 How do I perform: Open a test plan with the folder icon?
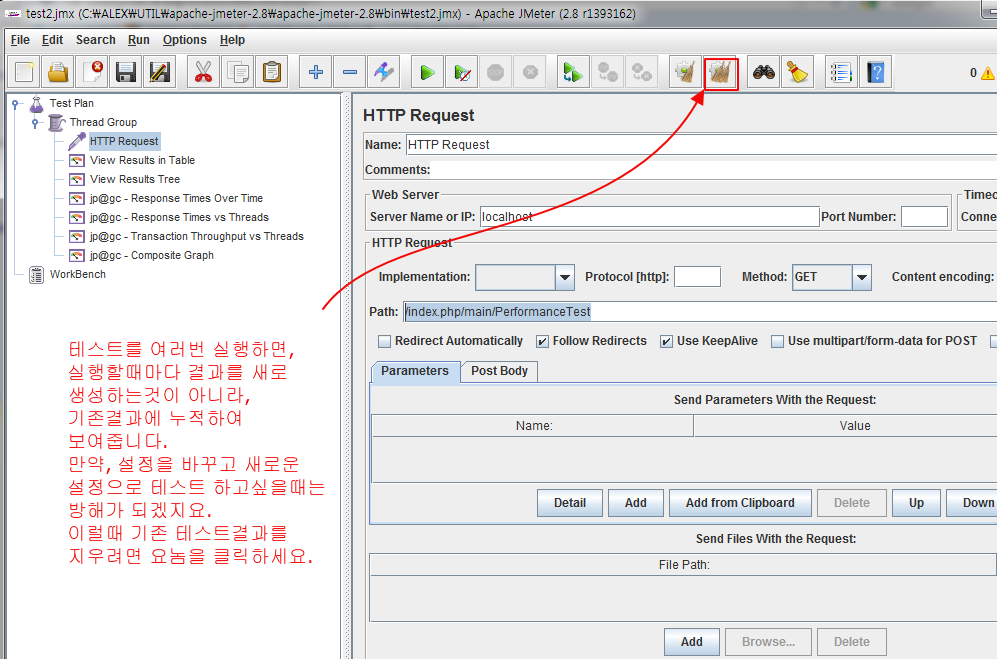click(x=58, y=73)
